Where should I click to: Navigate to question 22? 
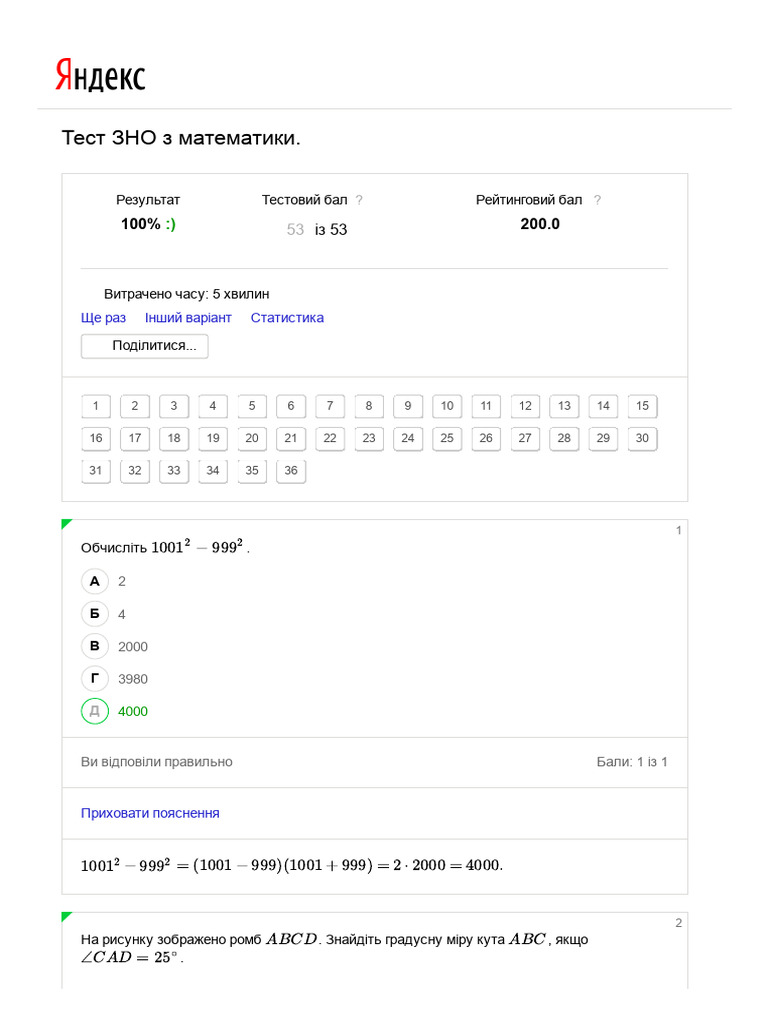[x=330, y=438]
